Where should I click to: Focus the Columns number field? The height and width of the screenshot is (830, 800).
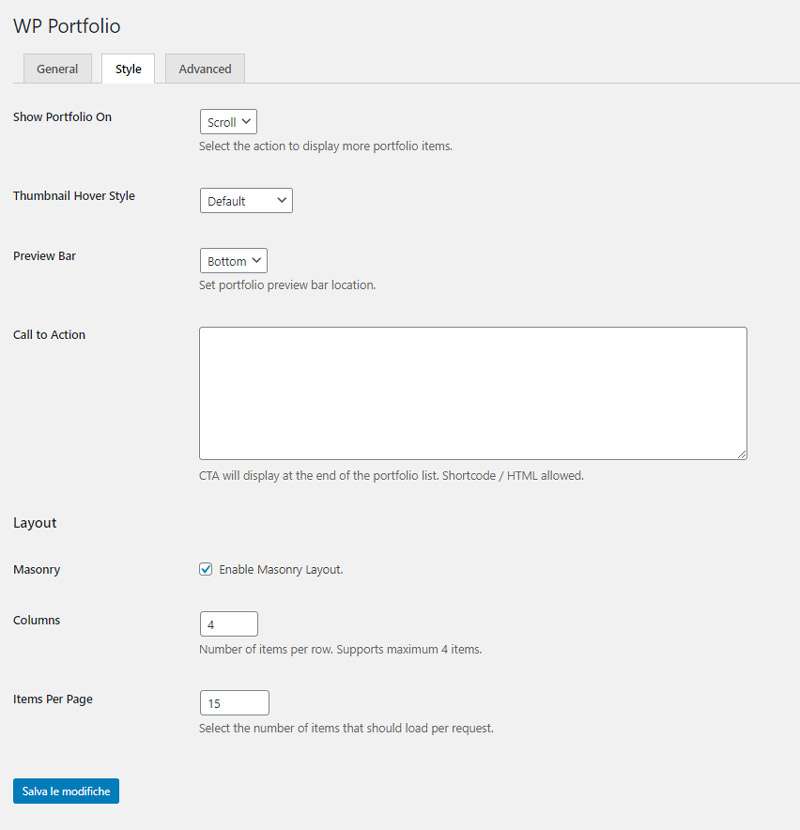[x=229, y=625]
